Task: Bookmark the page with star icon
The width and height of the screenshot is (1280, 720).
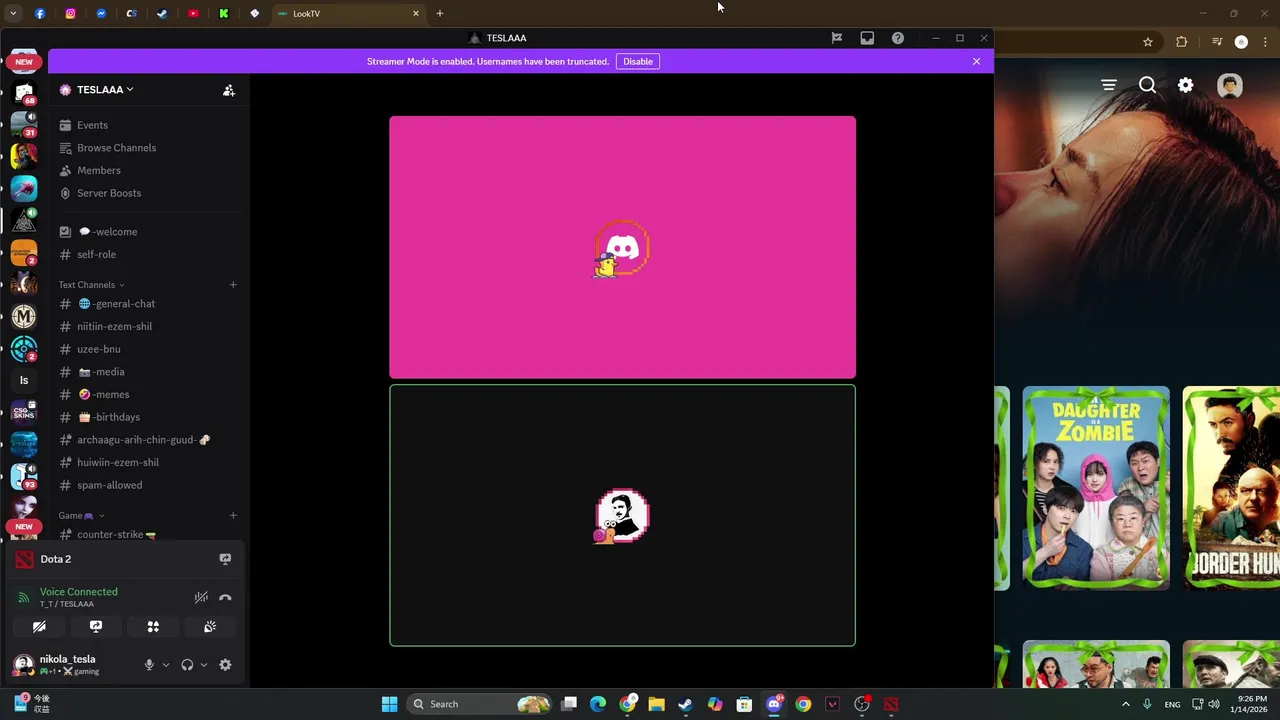Action: click(x=1148, y=42)
